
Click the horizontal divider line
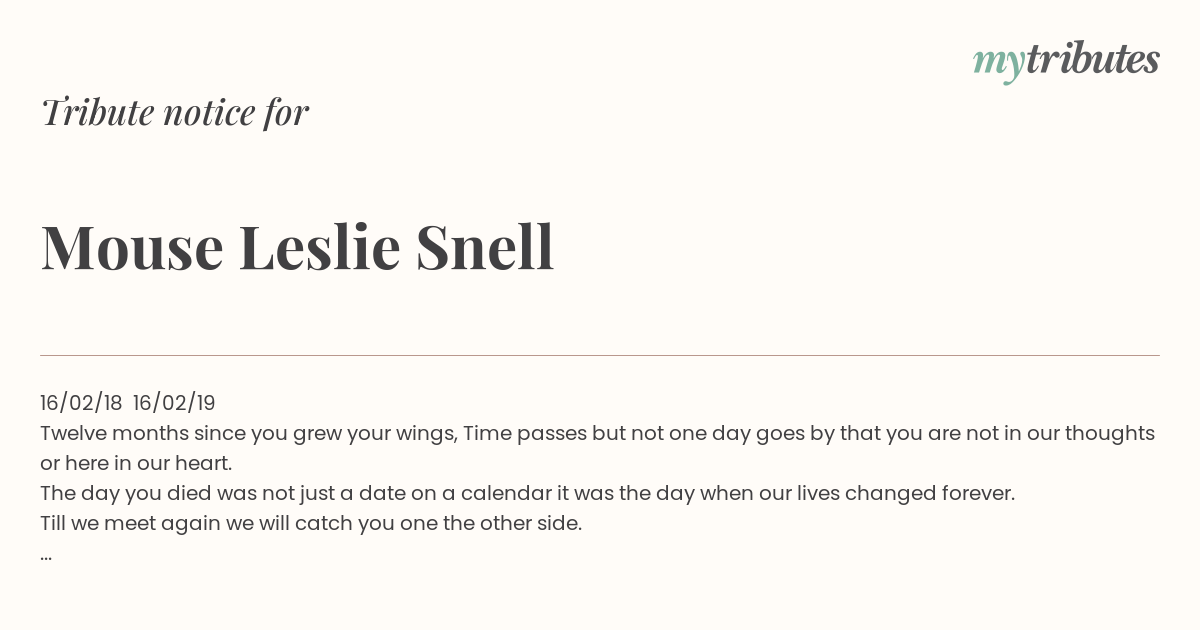point(600,355)
